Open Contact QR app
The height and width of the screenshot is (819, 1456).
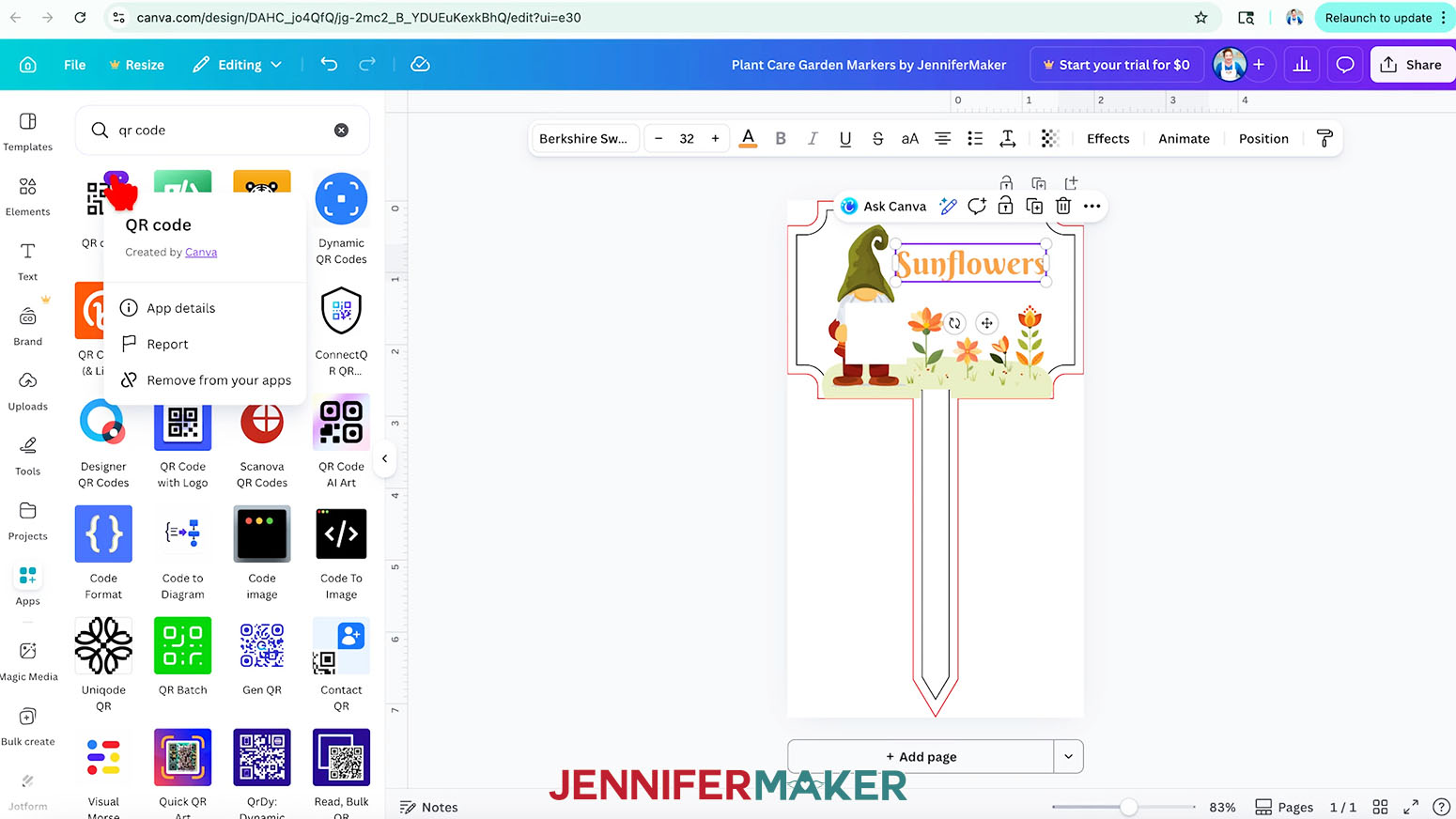click(341, 666)
